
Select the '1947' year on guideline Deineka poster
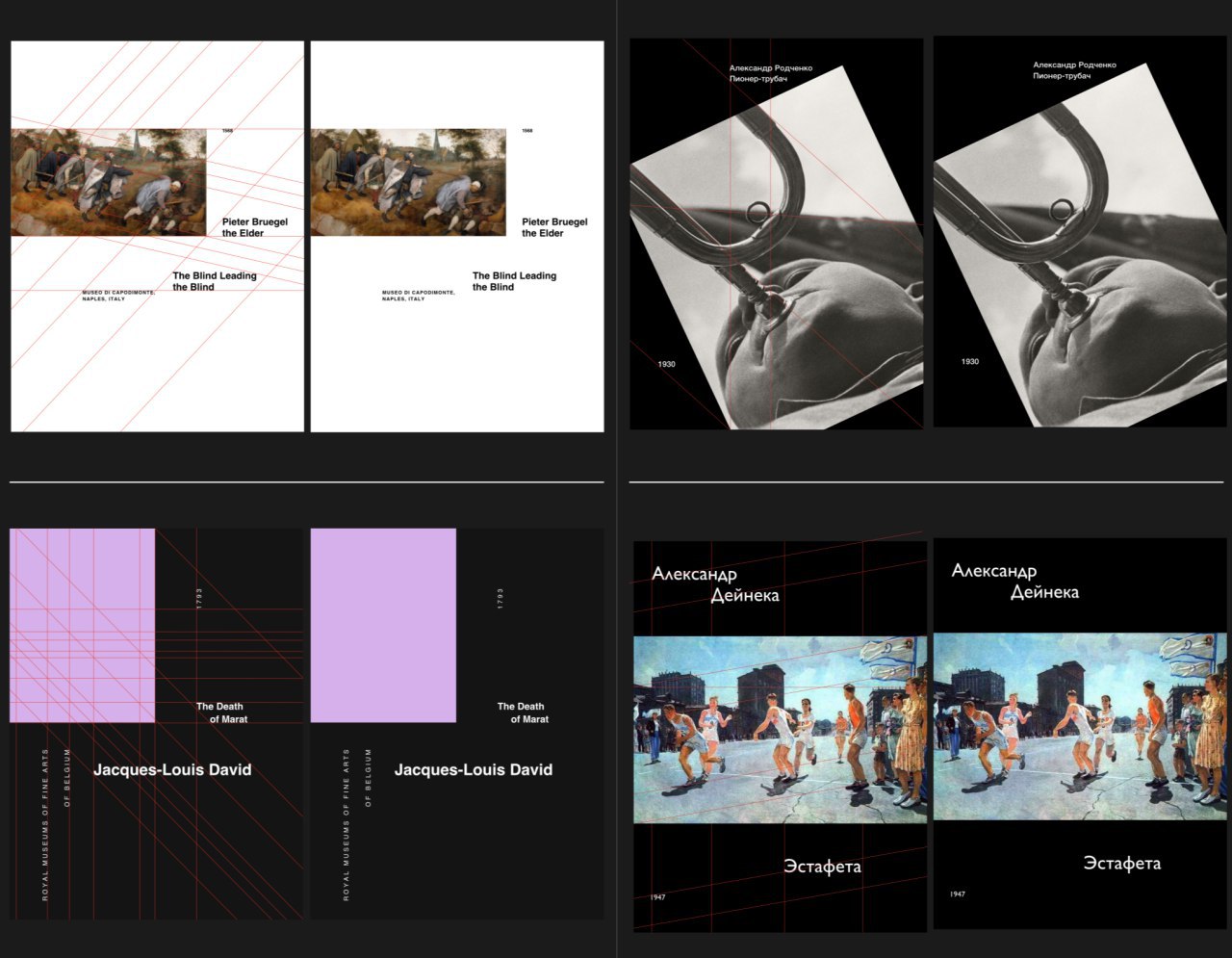pyautogui.click(x=658, y=898)
